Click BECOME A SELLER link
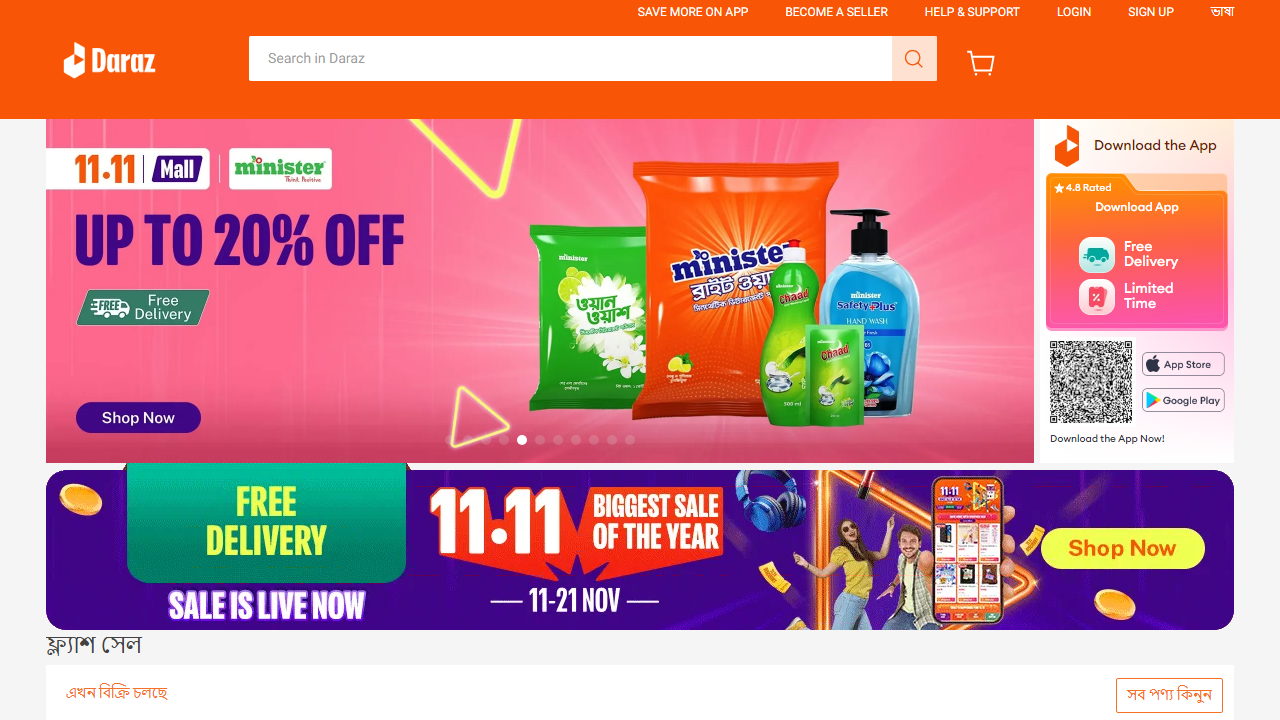The image size is (1280, 720). (x=836, y=12)
